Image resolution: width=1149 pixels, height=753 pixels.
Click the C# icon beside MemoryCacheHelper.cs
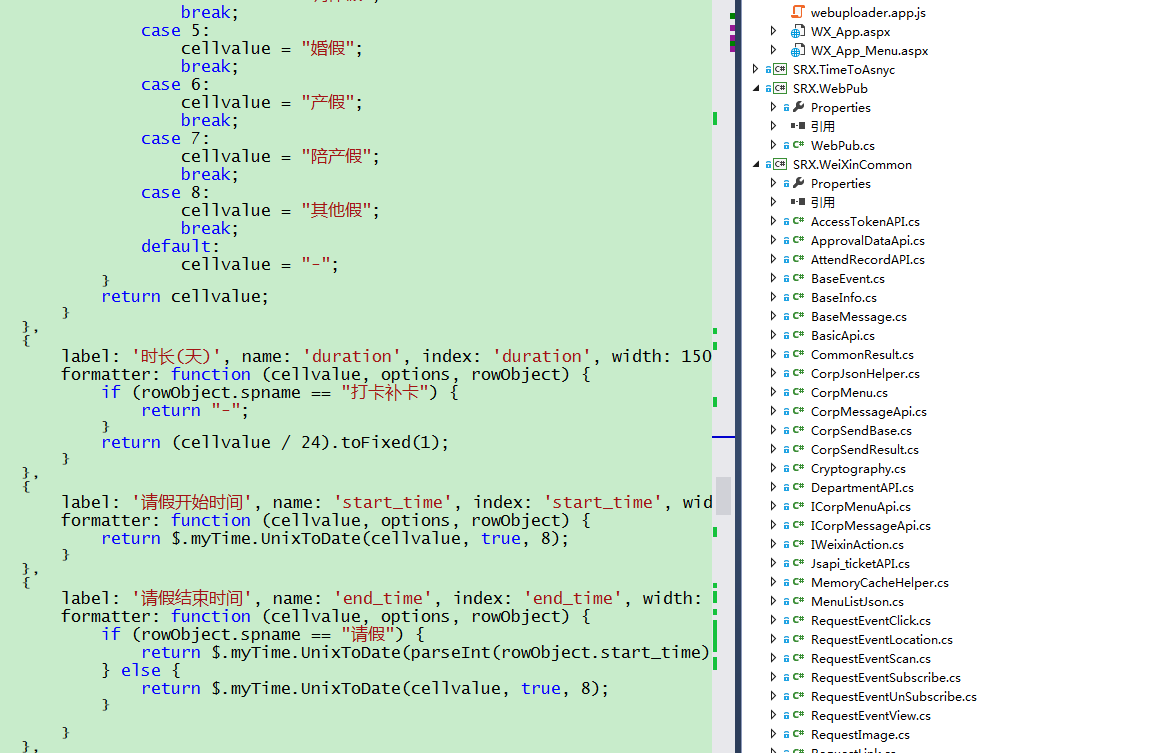(x=798, y=582)
